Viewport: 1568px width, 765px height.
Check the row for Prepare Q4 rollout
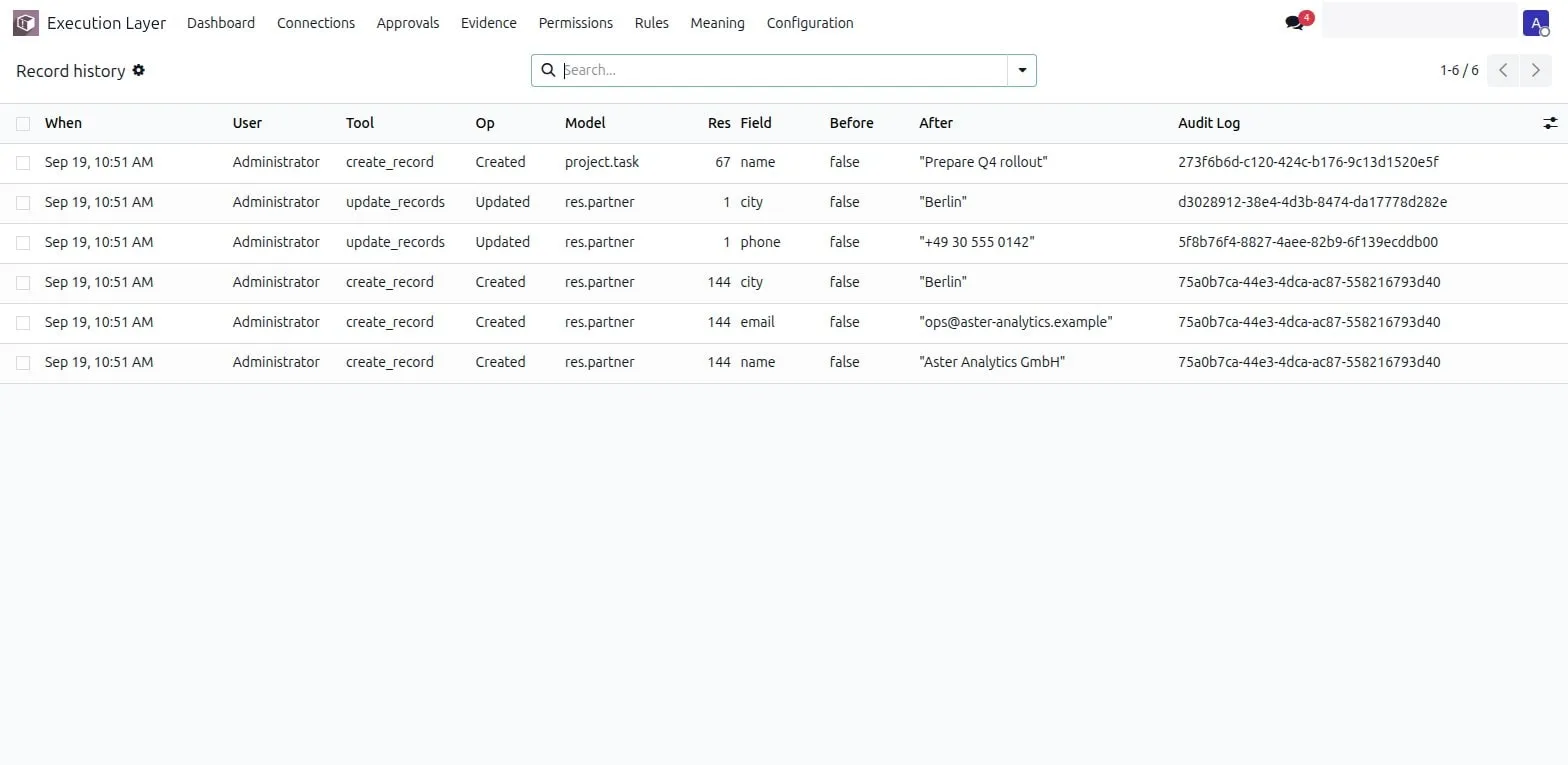[23, 162]
